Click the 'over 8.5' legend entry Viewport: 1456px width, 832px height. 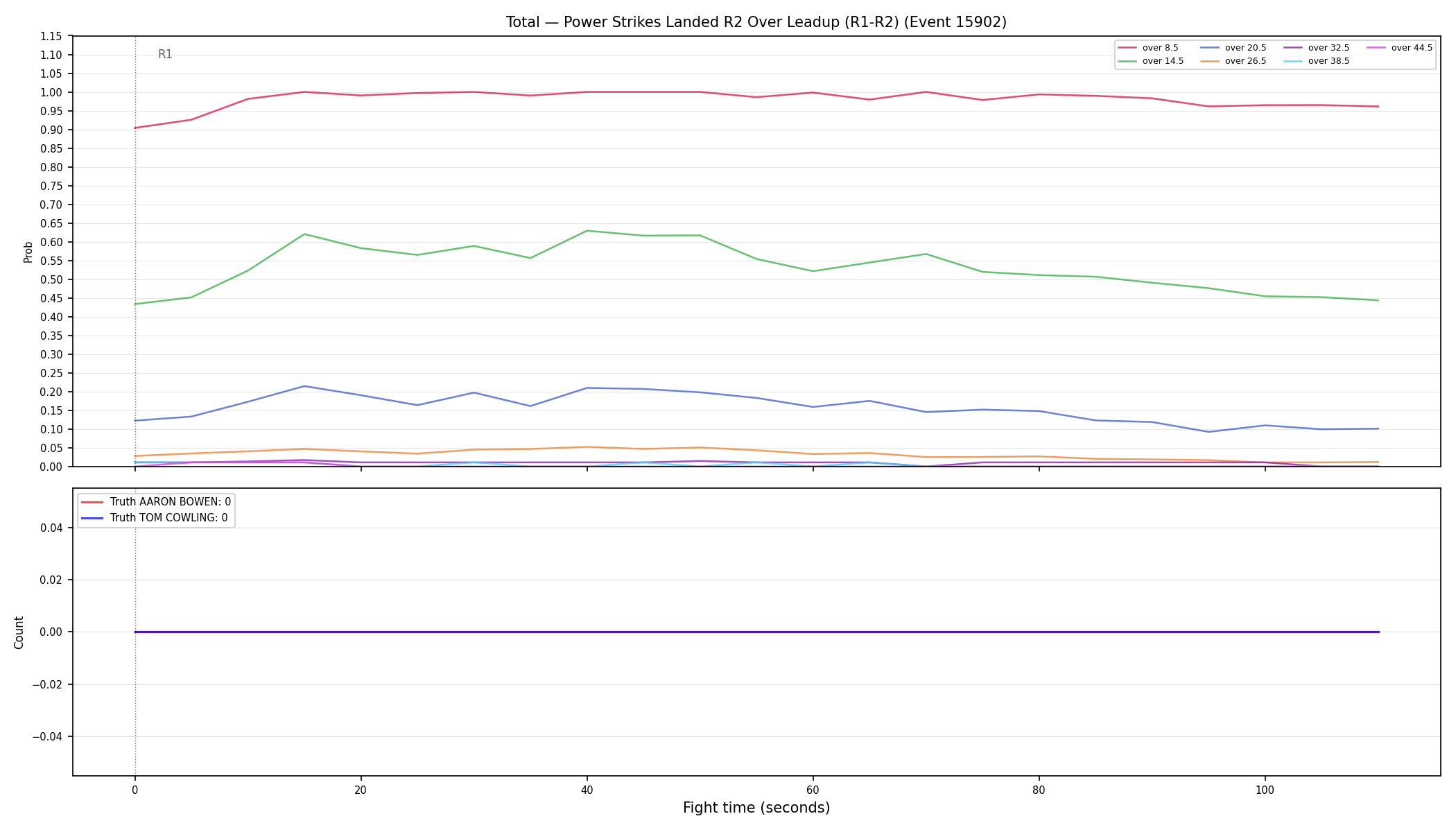pos(1148,48)
